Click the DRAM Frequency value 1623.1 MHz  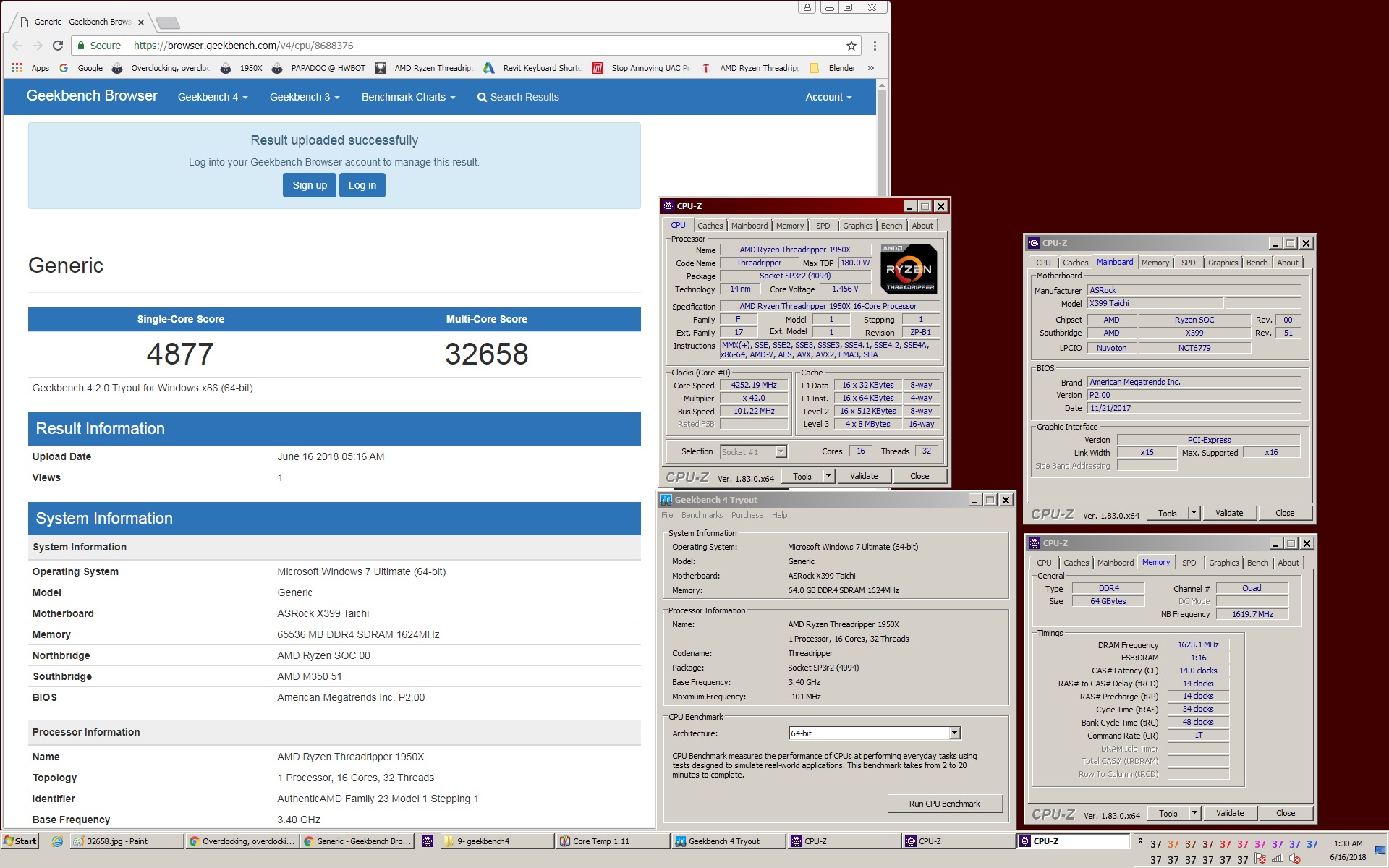pyautogui.click(x=1198, y=644)
